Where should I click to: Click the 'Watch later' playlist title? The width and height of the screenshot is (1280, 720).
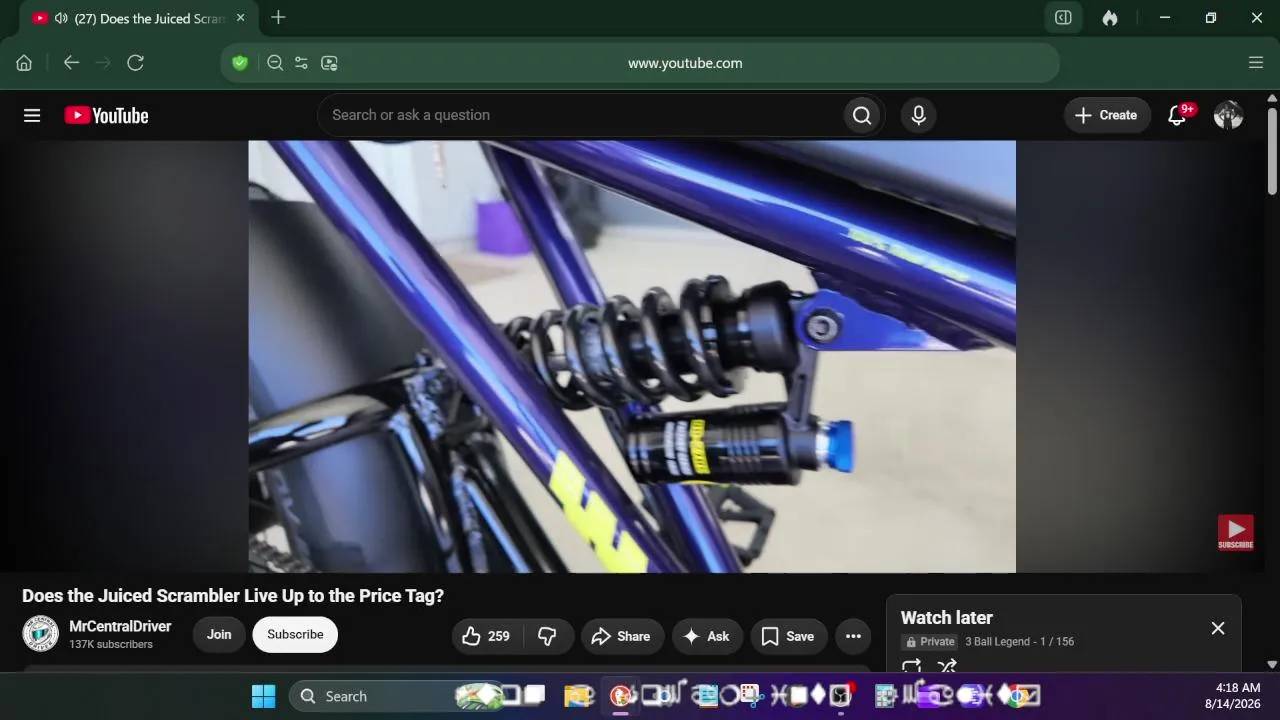947,618
